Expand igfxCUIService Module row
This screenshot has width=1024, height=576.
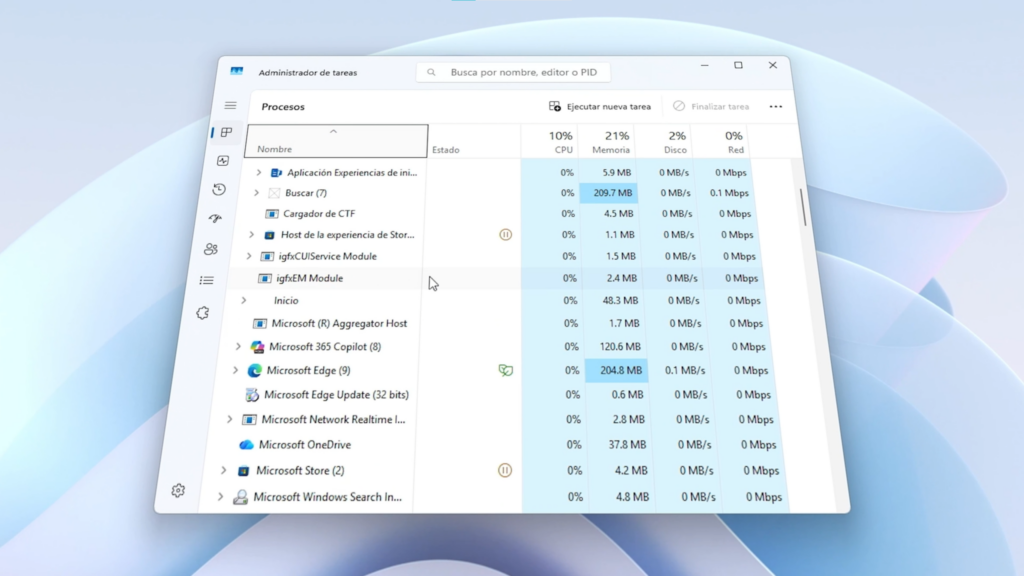tap(249, 256)
